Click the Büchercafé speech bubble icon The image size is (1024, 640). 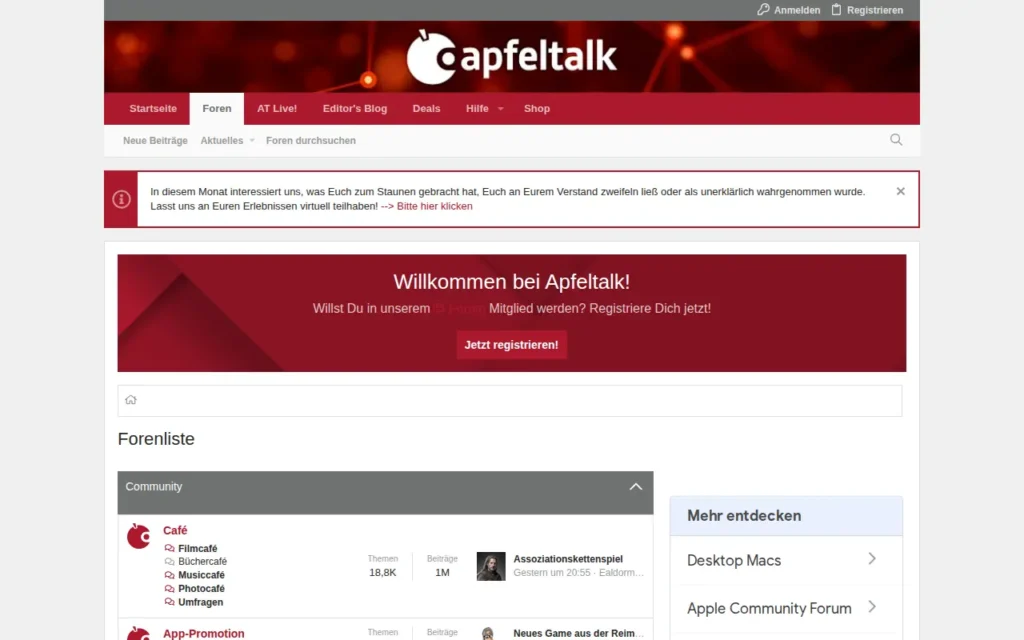(169, 562)
